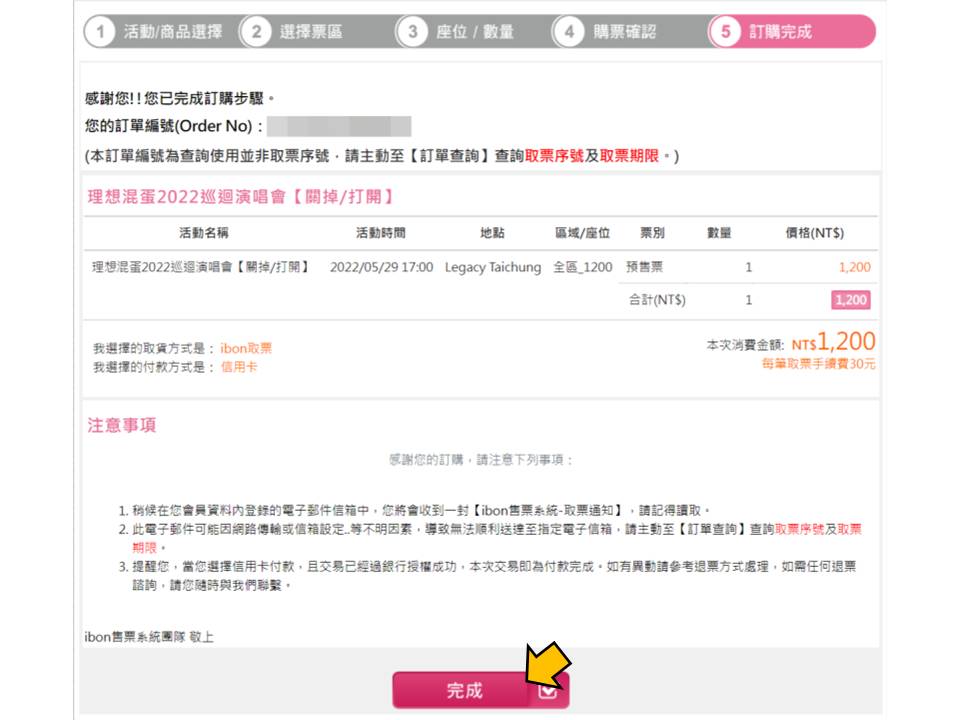Image resolution: width=960 pixels, height=720 pixels.
Task: Click the step 1 number circle
Action: [100, 32]
